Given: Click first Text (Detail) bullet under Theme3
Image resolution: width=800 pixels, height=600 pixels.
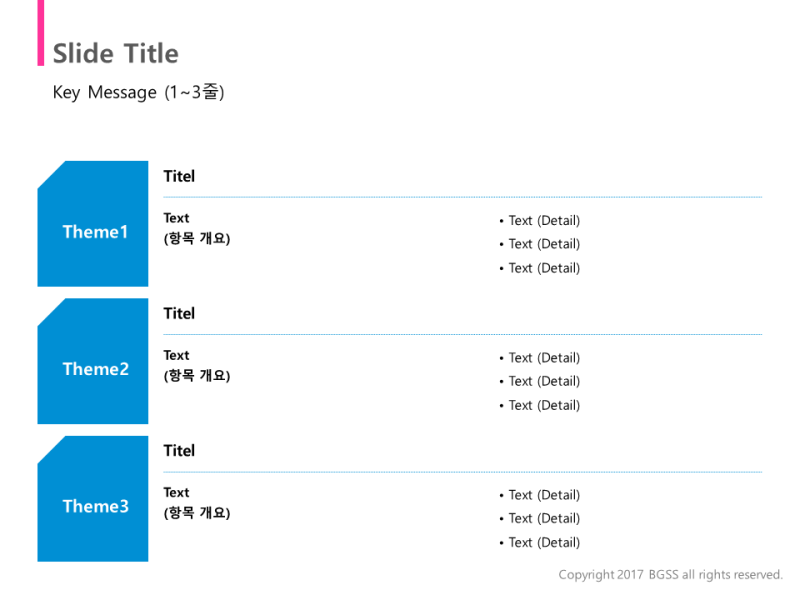Looking at the screenshot, I should (x=540, y=495).
